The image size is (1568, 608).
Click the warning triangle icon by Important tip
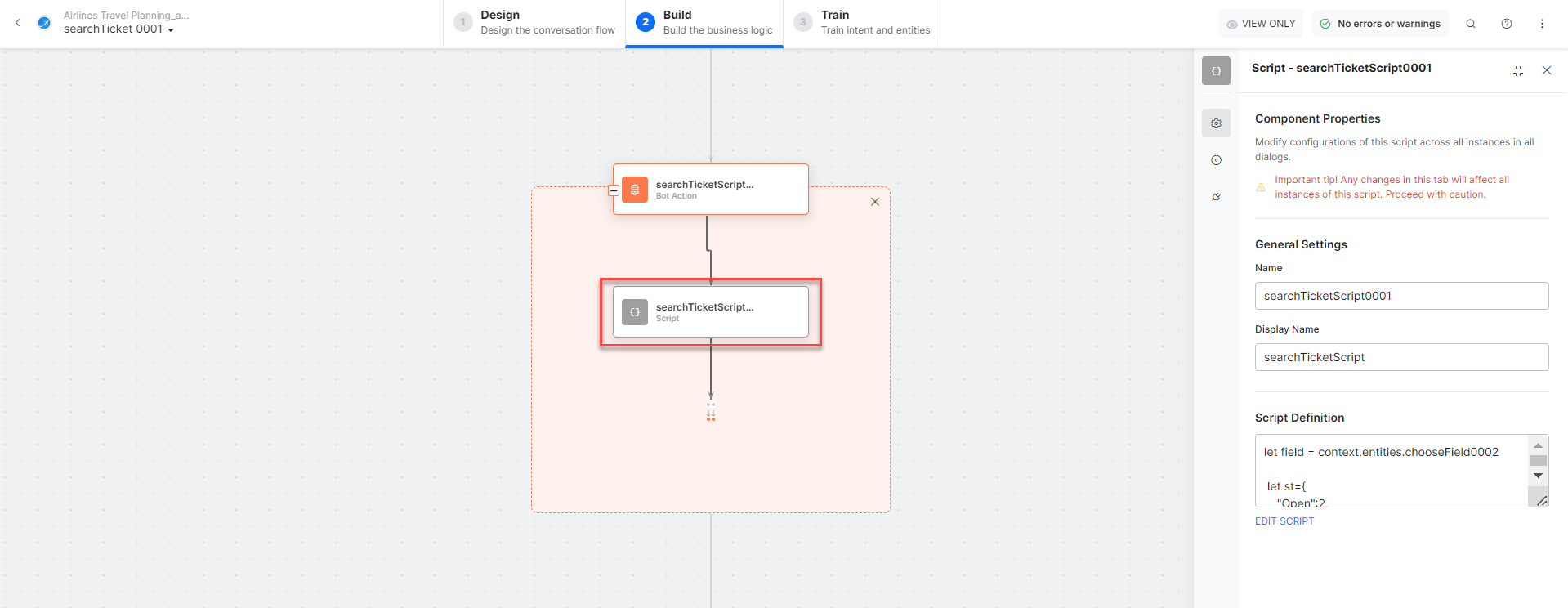(x=1261, y=187)
